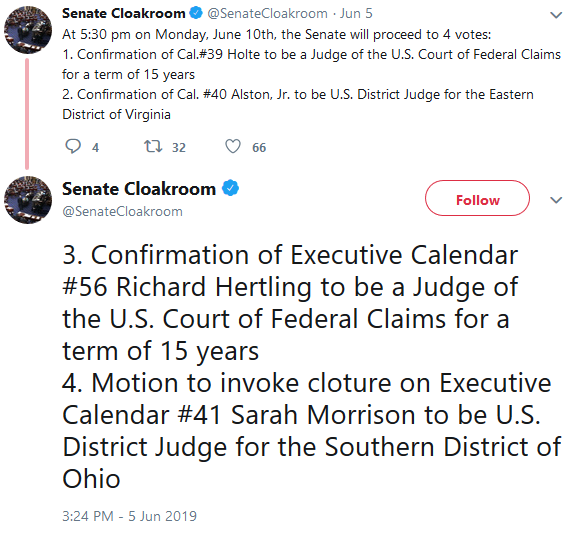577x533 pixels.
Task: Expand first tweet options chevron
Action: coord(556,15)
